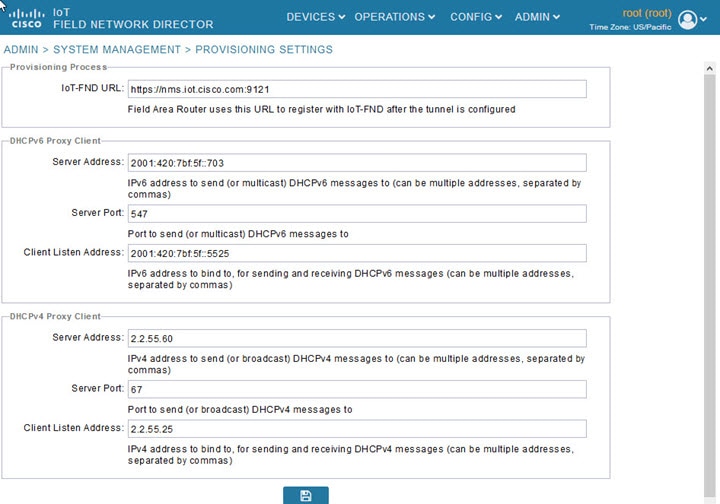Click the scrollbar up arrow
The height and width of the screenshot is (504, 720).
click(709, 68)
